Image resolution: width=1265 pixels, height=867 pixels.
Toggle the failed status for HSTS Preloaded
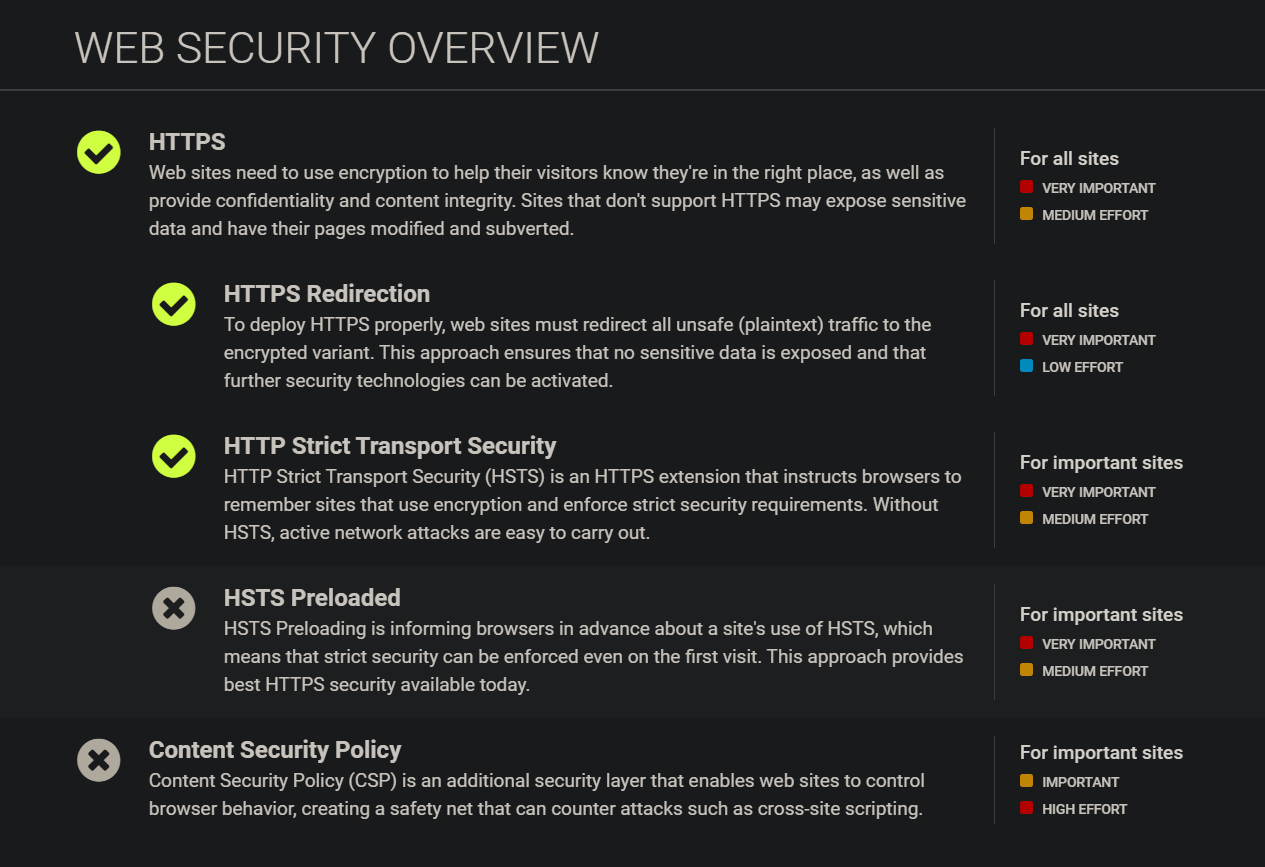pos(173,608)
